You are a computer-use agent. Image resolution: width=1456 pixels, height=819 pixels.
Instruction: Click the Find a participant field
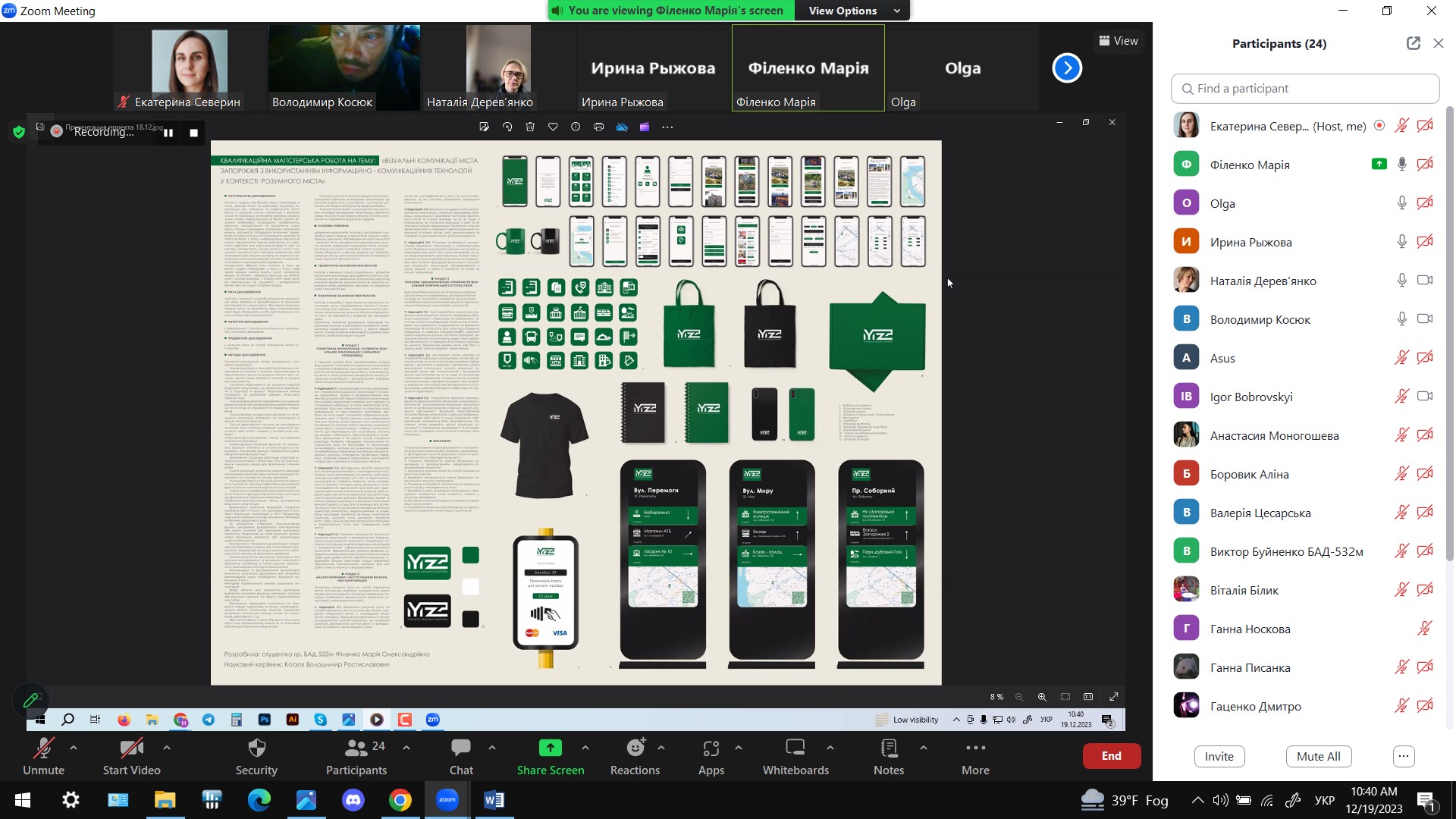[1304, 89]
